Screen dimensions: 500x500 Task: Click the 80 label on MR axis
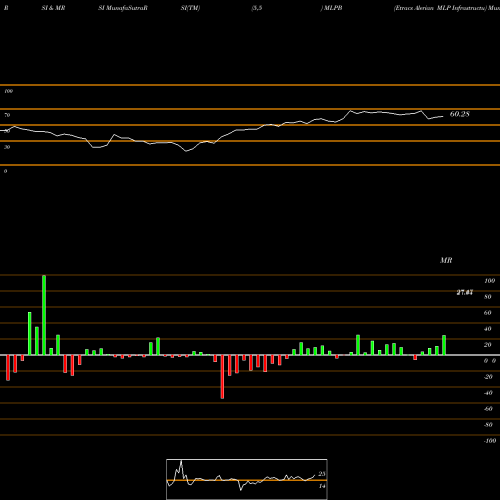tap(488, 297)
